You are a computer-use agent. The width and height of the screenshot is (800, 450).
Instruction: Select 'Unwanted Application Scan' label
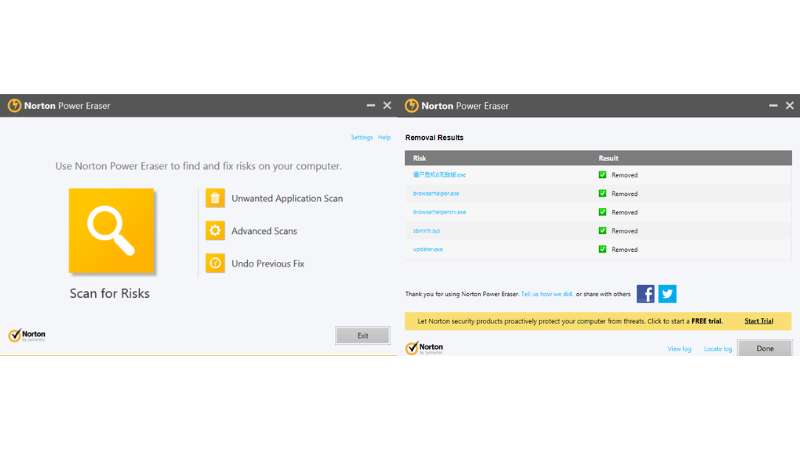pyautogui.click(x=287, y=198)
